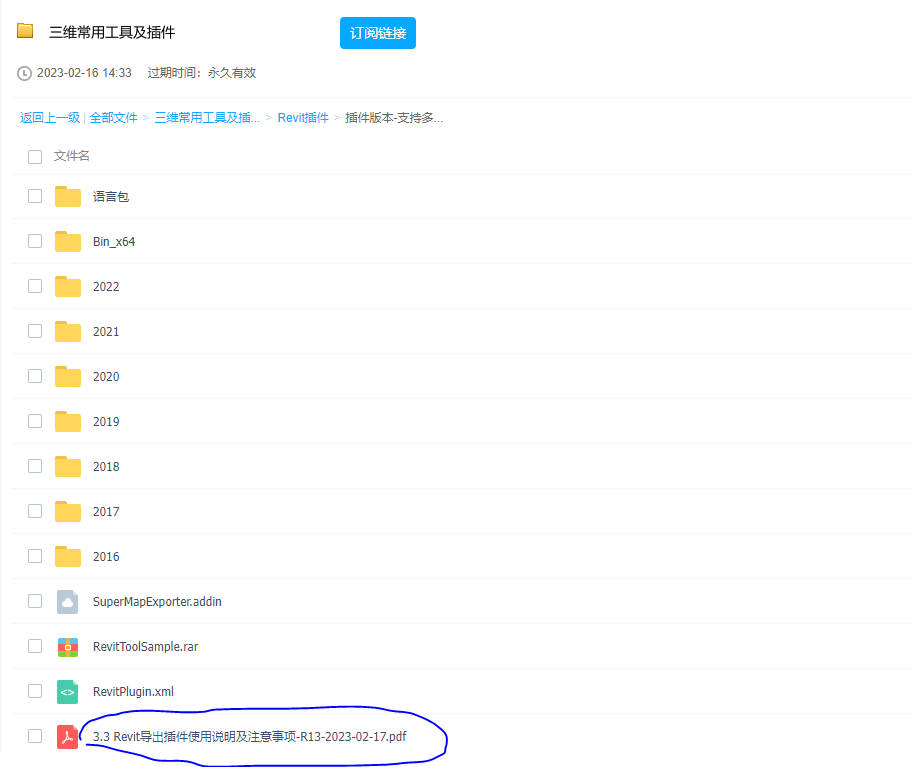Go to 三维常用工具及插... breadcrumb
The height and width of the screenshot is (767, 913).
[207, 118]
